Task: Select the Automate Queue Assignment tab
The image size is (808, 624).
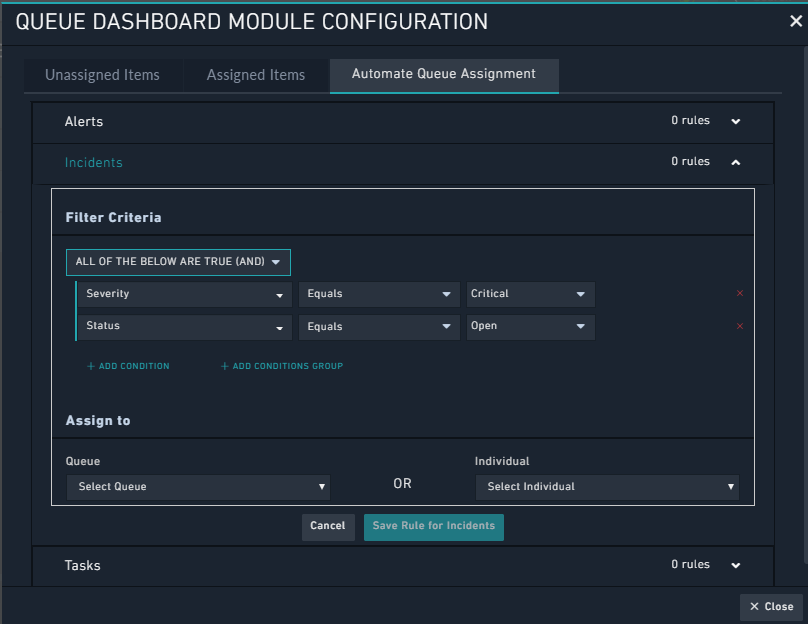Action: (x=444, y=75)
